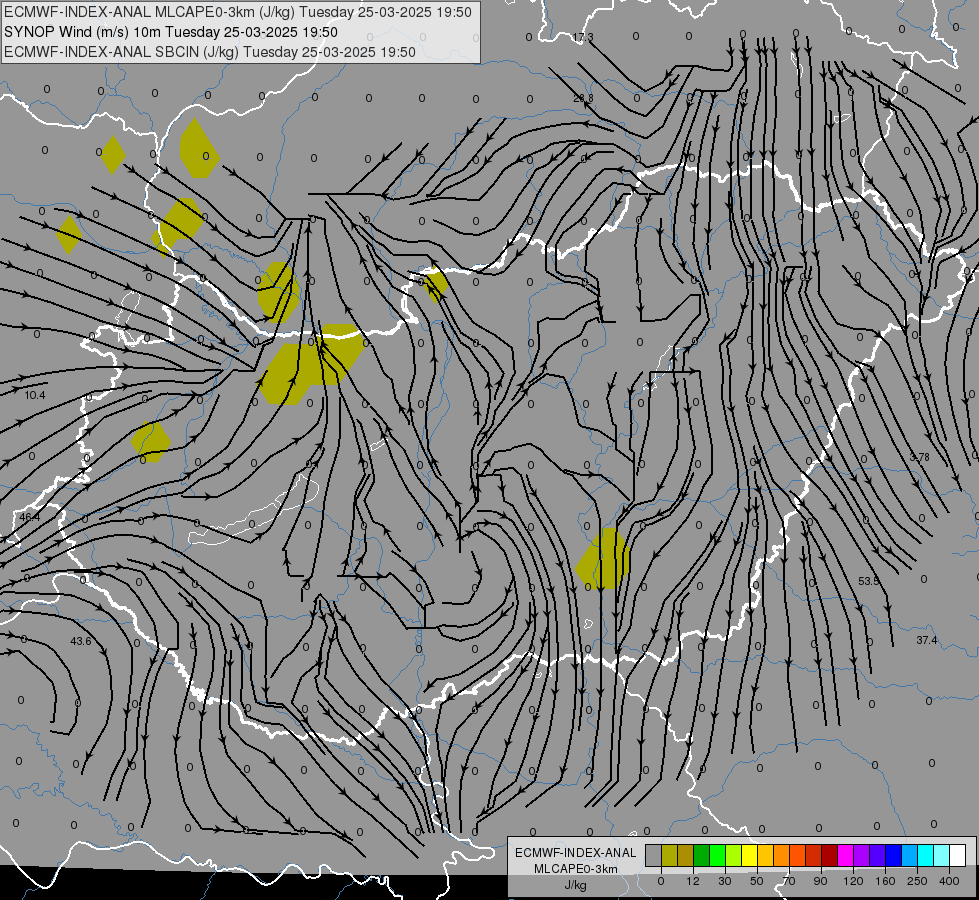Click the white legend swatch
Screen dimensions: 979x900
(x=958, y=855)
